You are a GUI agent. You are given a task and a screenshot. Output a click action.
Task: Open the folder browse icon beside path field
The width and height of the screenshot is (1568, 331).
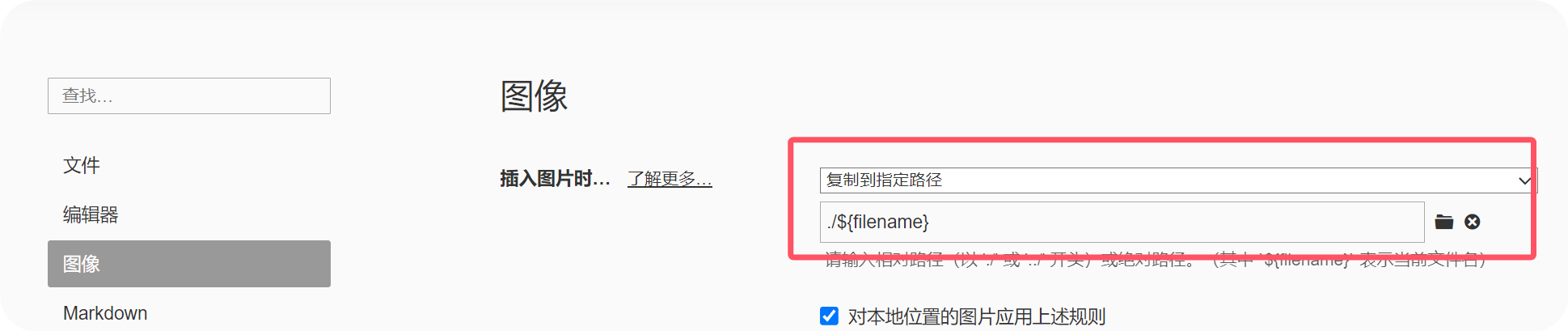click(x=1444, y=222)
